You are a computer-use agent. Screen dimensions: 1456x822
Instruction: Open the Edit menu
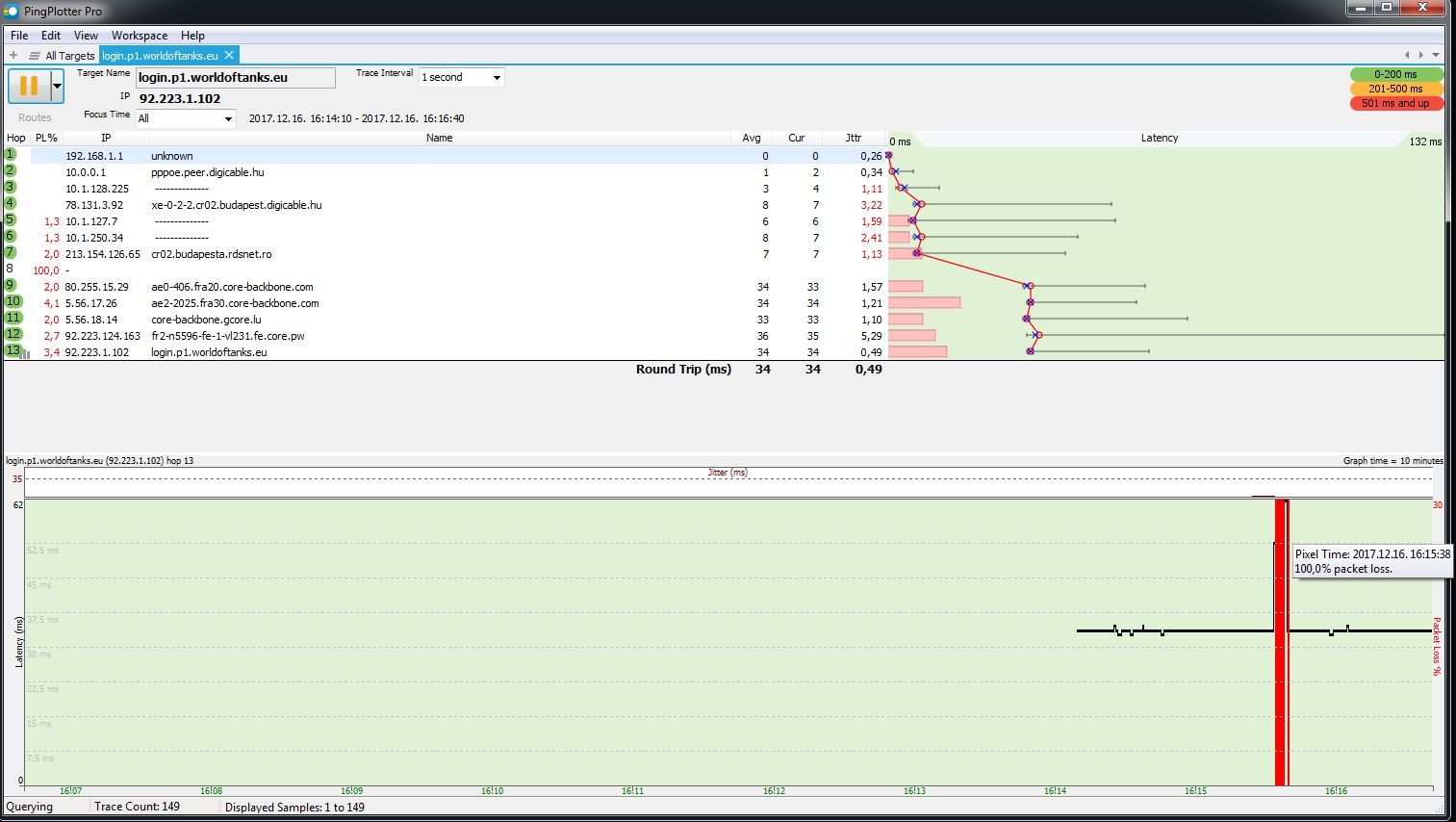click(51, 35)
